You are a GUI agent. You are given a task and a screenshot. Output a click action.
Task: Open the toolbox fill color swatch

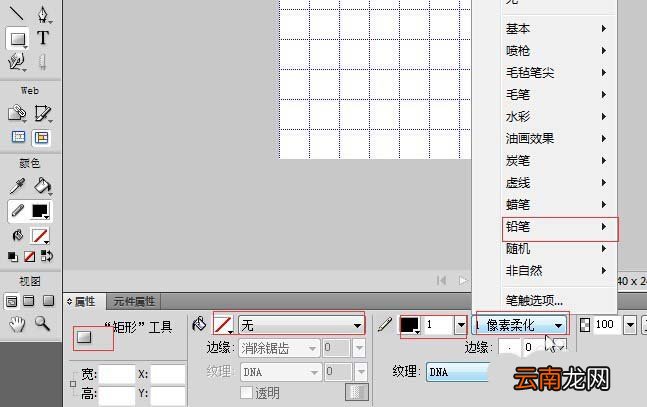point(40,236)
